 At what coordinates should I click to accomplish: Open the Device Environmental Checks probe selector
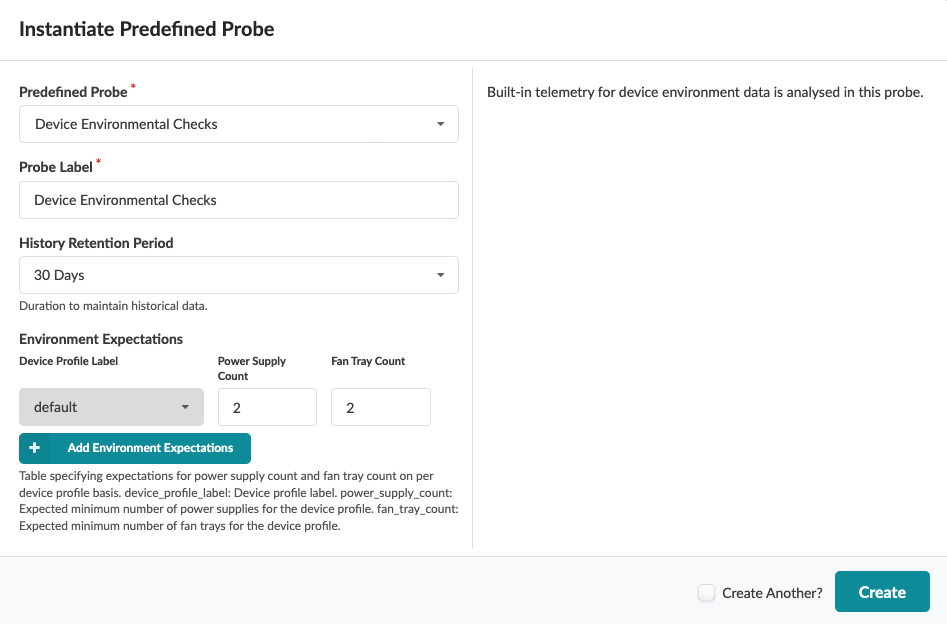click(238, 125)
